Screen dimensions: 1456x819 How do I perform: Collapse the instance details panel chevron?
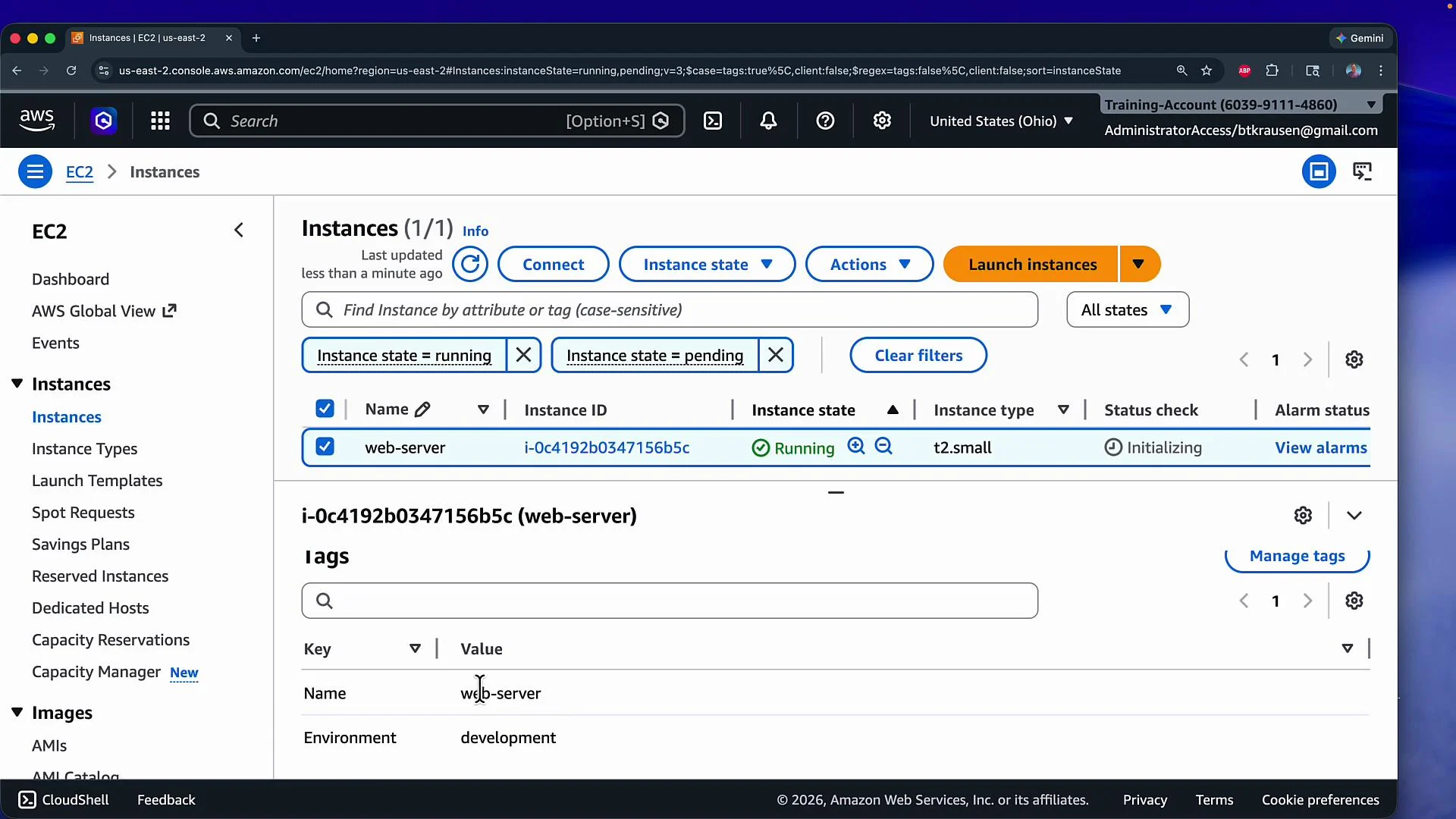1354,516
